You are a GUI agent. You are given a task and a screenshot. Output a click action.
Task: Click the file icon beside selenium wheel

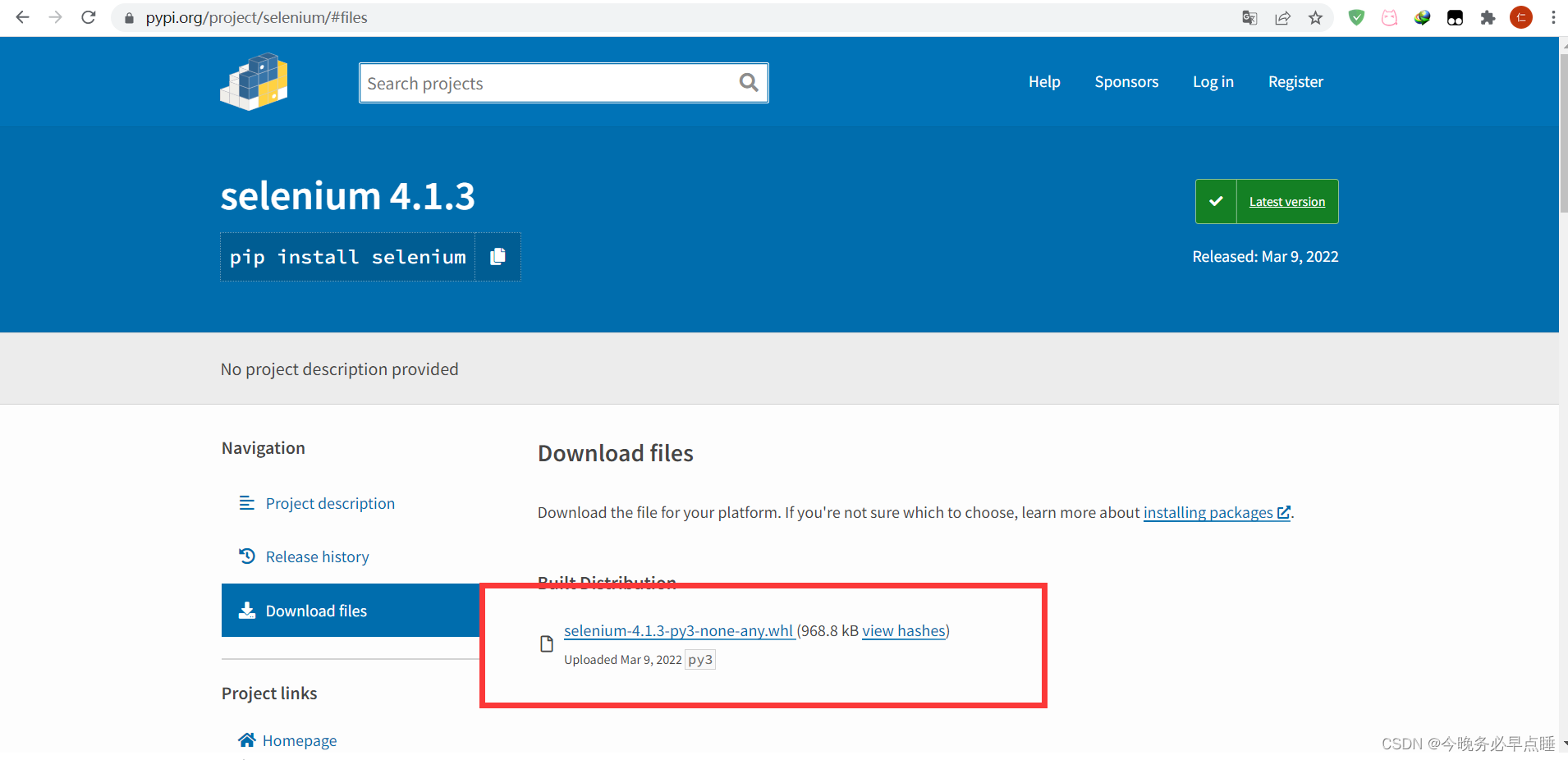(x=547, y=644)
